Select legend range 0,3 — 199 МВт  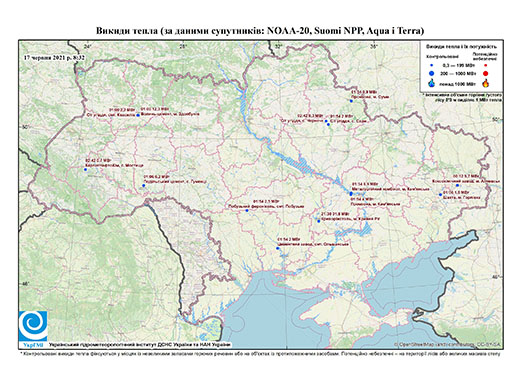tap(458, 66)
